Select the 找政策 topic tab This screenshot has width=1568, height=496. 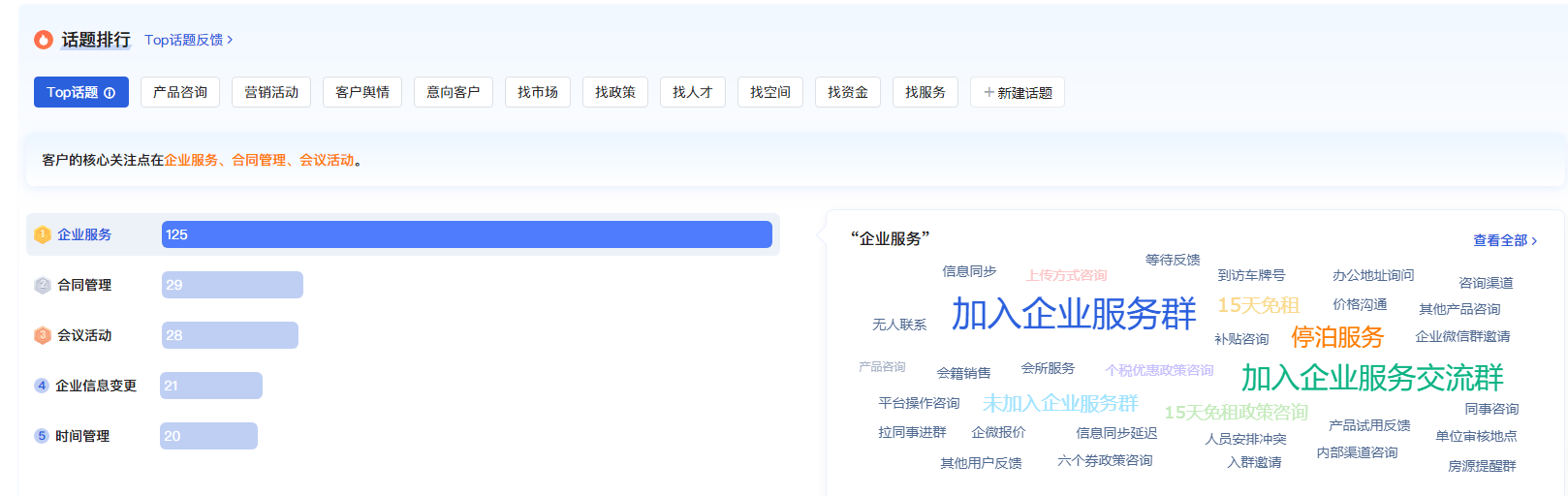pyautogui.click(x=615, y=92)
